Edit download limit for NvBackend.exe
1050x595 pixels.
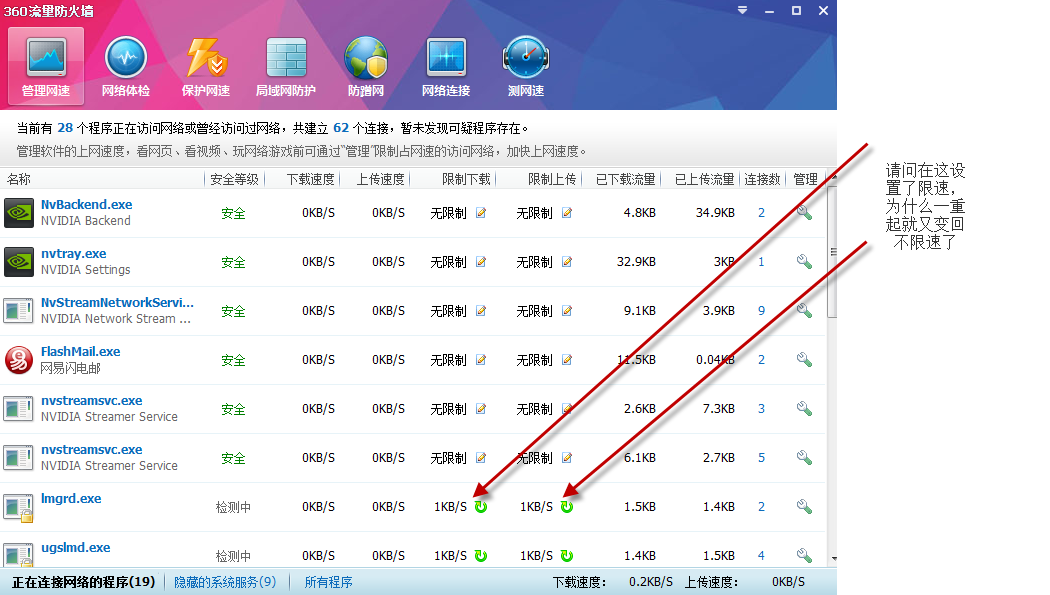point(481,213)
